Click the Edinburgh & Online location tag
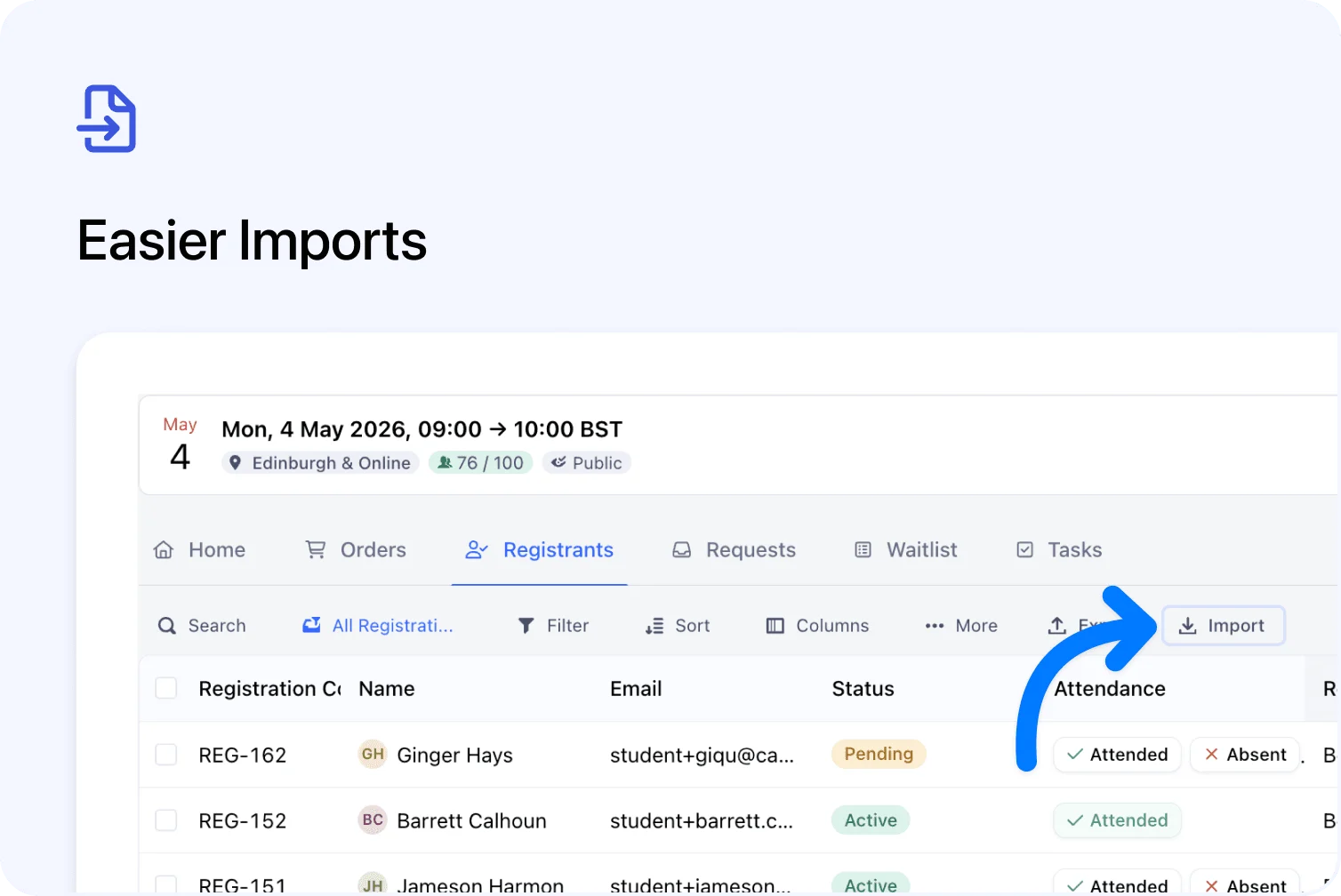 click(320, 462)
